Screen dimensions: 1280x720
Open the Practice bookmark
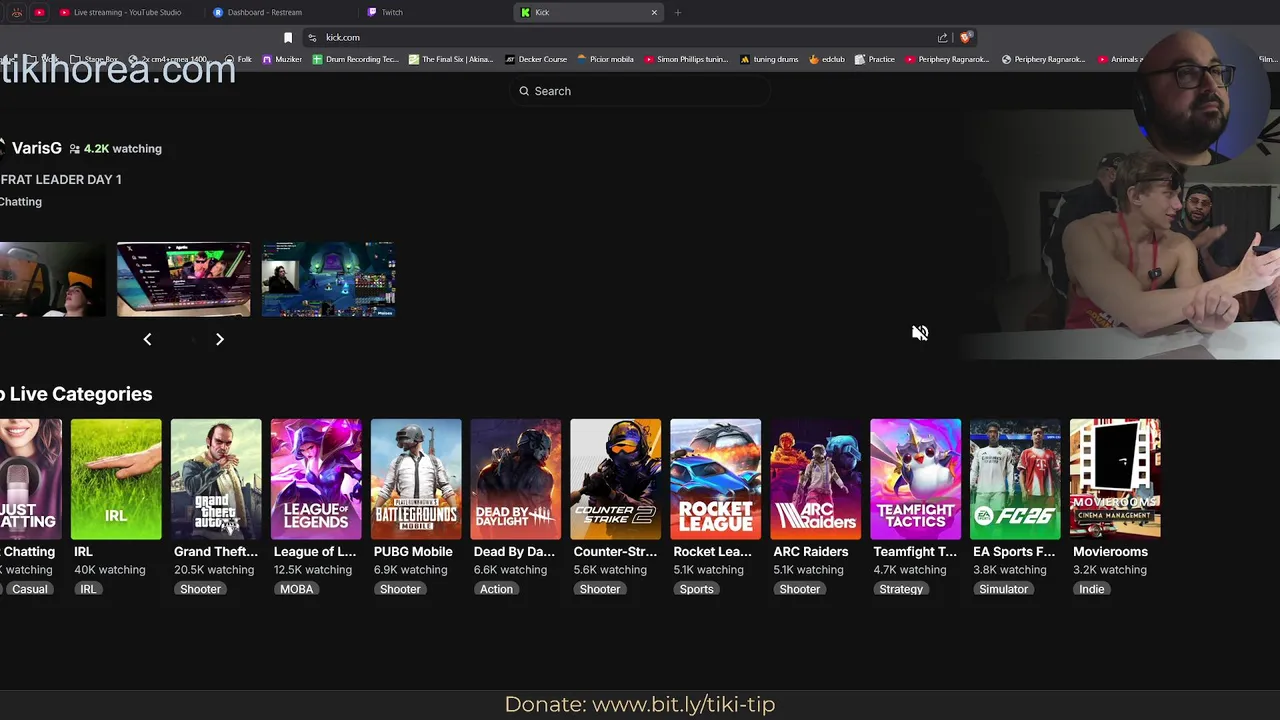click(874, 59)
